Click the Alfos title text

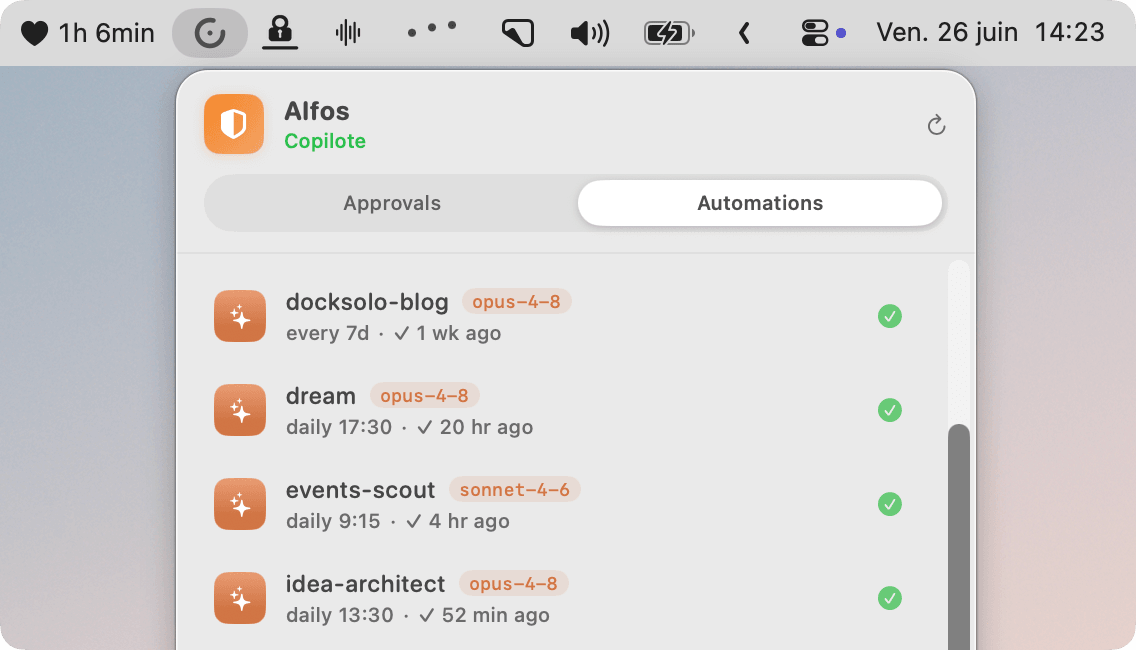(317, 111)
